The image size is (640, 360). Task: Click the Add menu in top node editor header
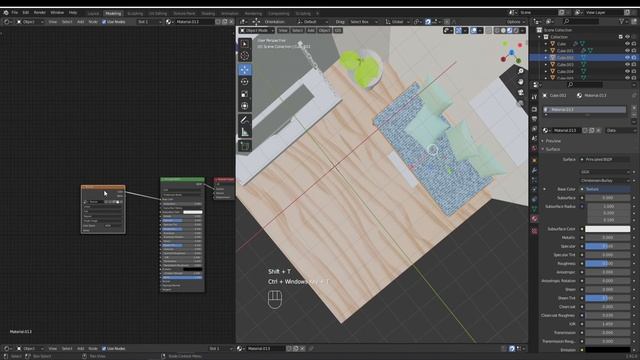tap(80, 22)
